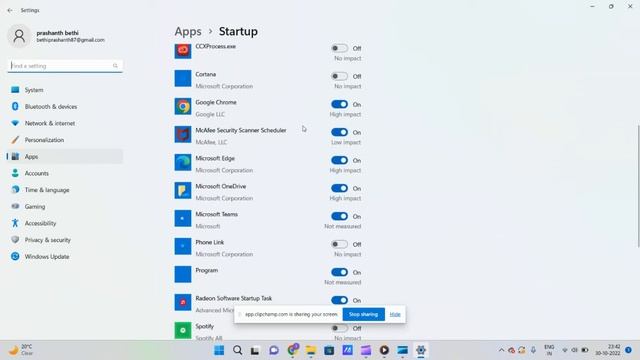Viewport: 640px width, 360px height.
Task: Click the Stop sharing button
Action: (x=363, y=314)
